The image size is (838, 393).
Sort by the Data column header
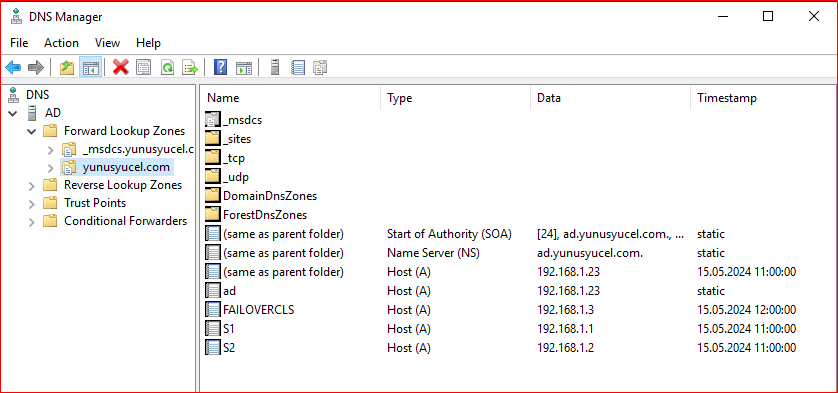point(610,98)
